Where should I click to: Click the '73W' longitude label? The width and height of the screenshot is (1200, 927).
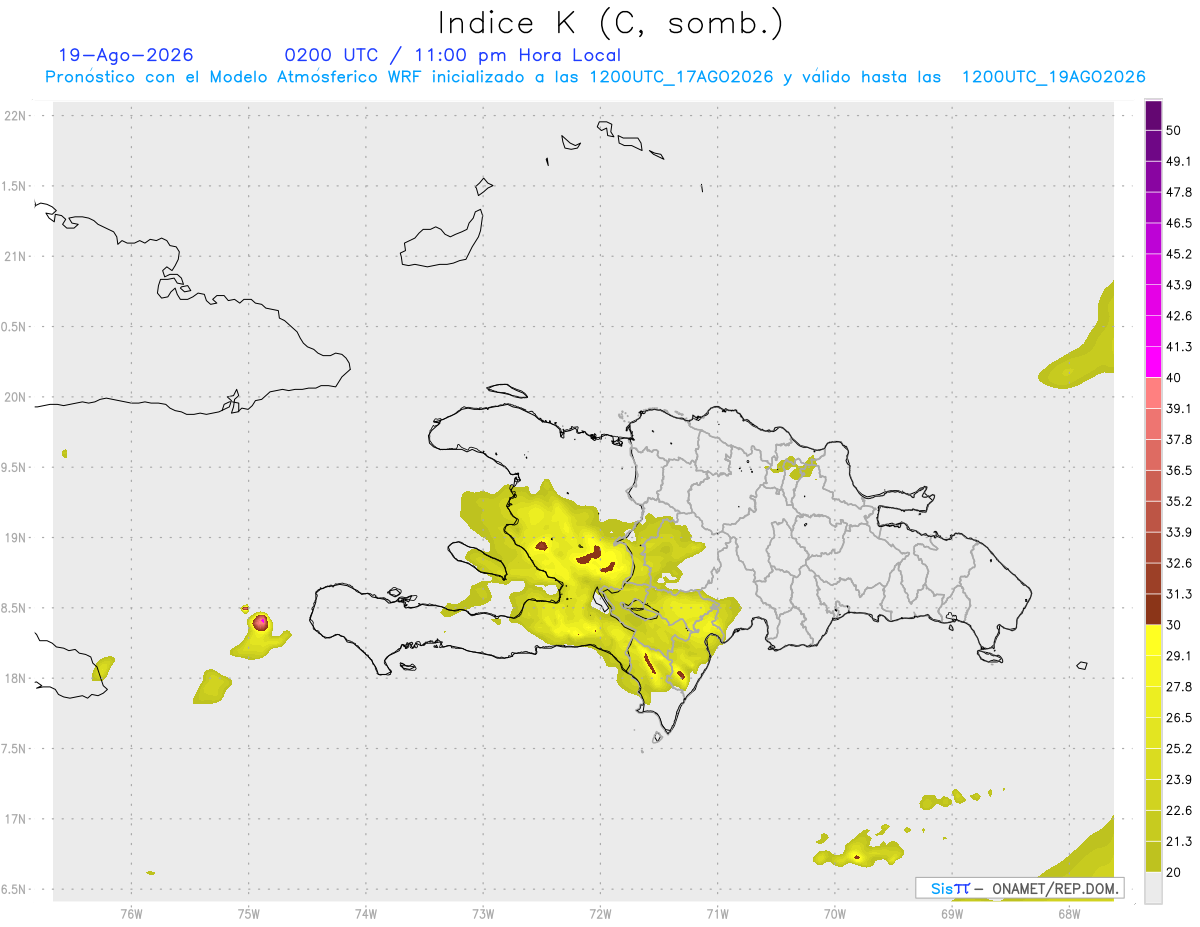pyautogui.click(x=483, y=913)
